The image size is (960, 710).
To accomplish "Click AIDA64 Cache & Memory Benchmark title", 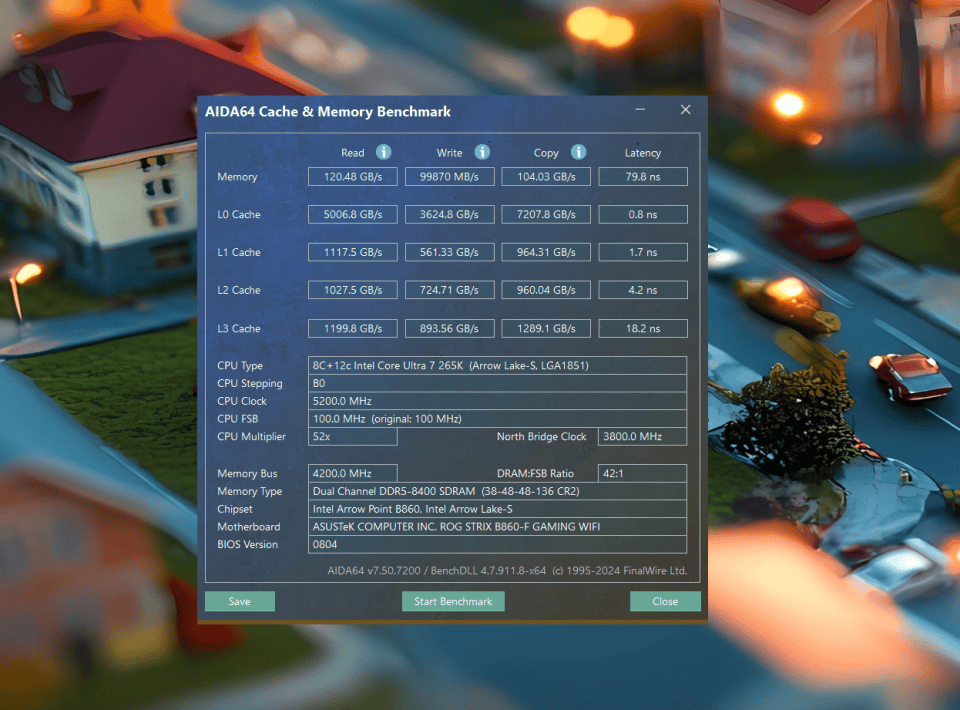I will tap(328, 111).
